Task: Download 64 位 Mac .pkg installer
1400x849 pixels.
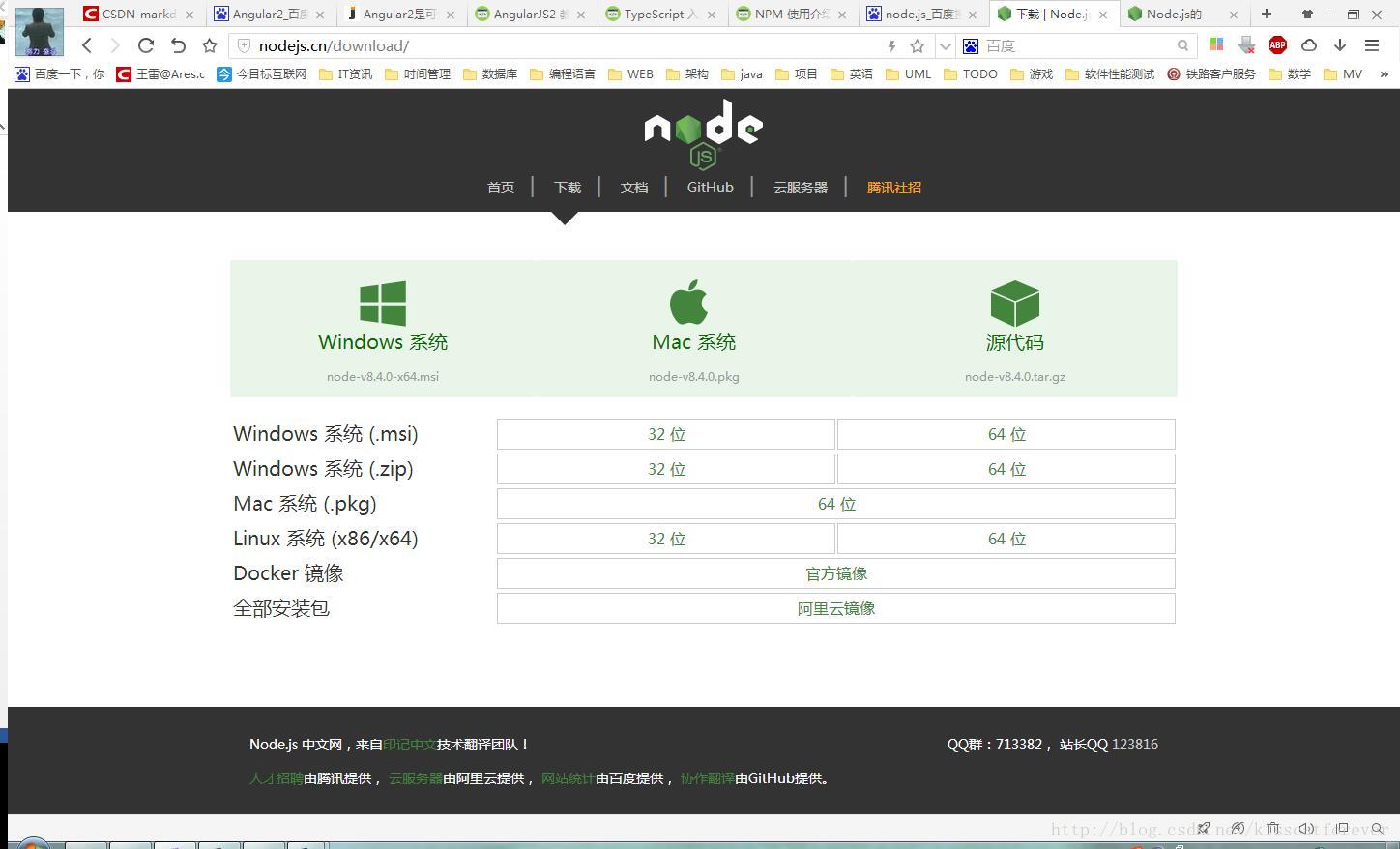Action: tap(836, 504)
